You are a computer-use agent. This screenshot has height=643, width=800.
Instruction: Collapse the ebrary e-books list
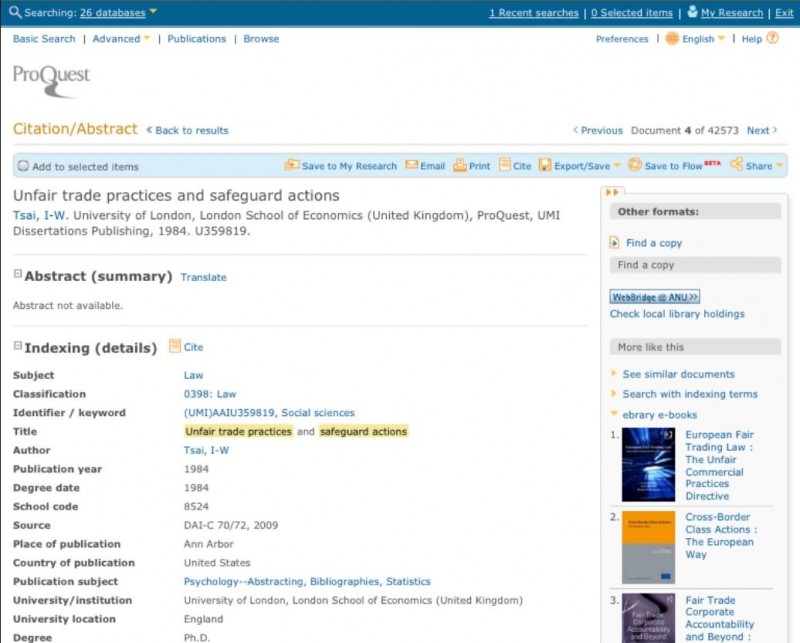coord(614,413)
